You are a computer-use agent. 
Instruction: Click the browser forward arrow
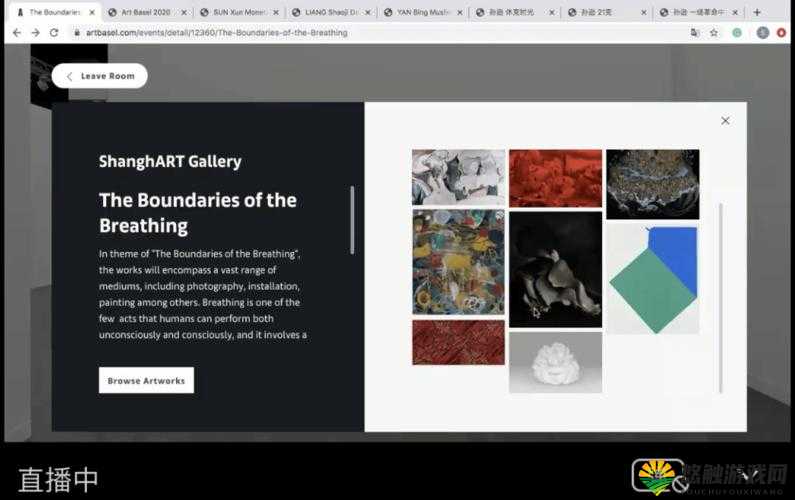click(35, 33)
